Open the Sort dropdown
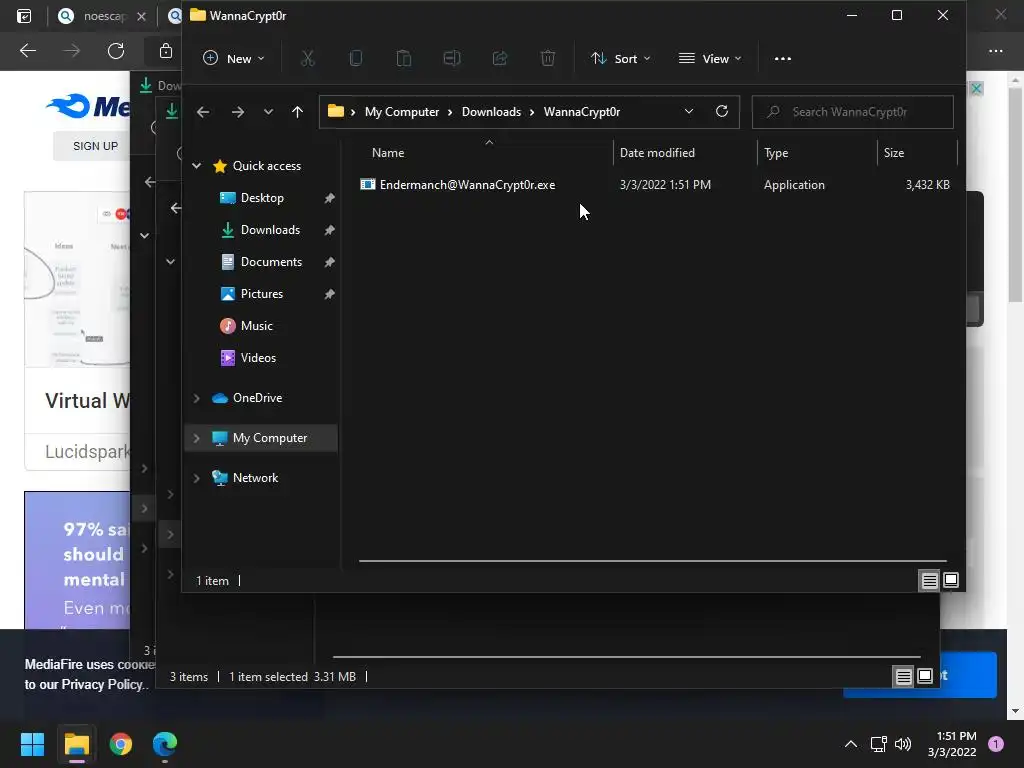1024x768 pixels. [620, 59]
